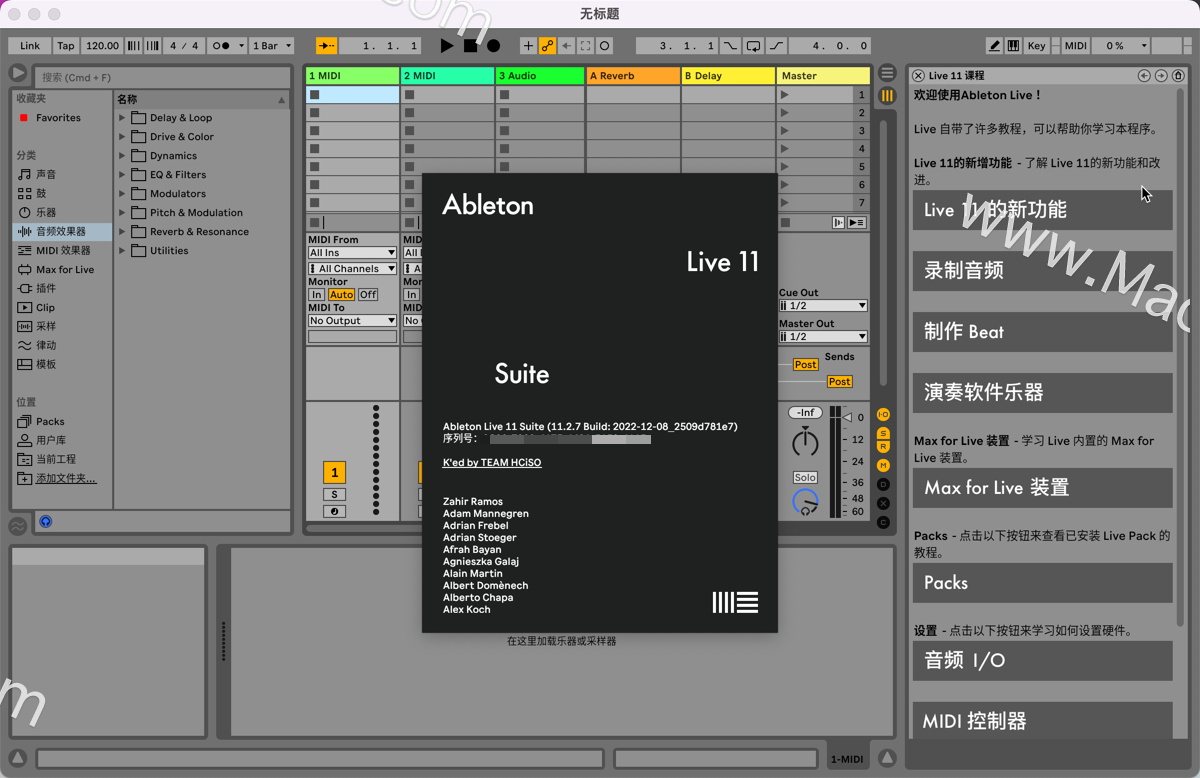The height and width of the screenshot is (778, 1200).
Task: Start playback with the Play button
Action: 447,46
